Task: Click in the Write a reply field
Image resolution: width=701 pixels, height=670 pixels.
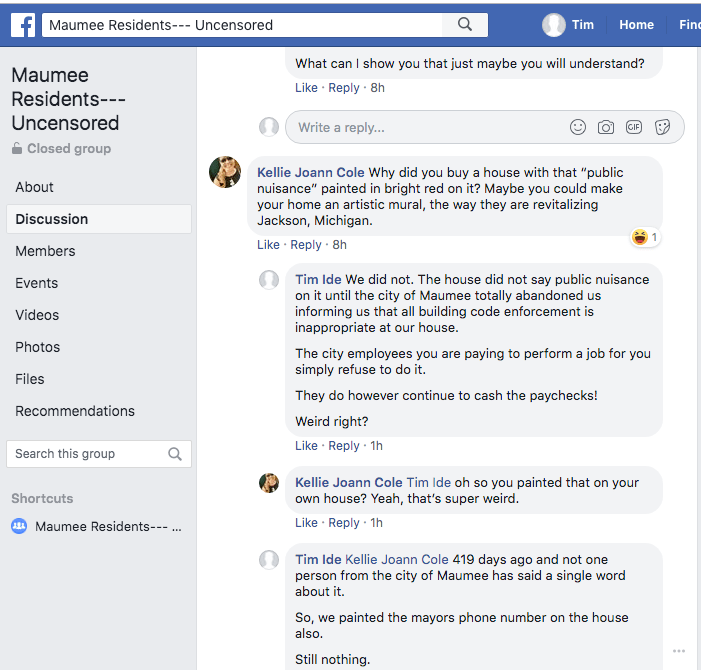Action: tap(420, 127)
